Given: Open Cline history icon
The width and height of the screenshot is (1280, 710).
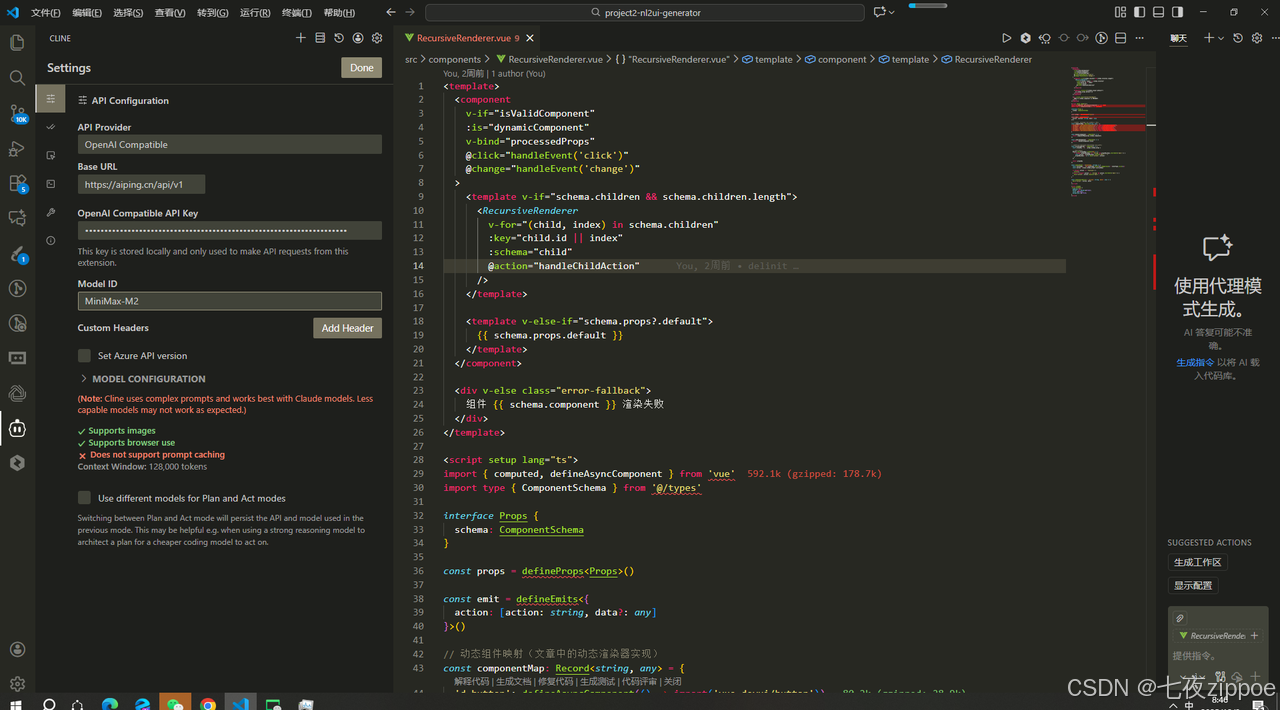Looking at the screenshot, I should point(339,38).
